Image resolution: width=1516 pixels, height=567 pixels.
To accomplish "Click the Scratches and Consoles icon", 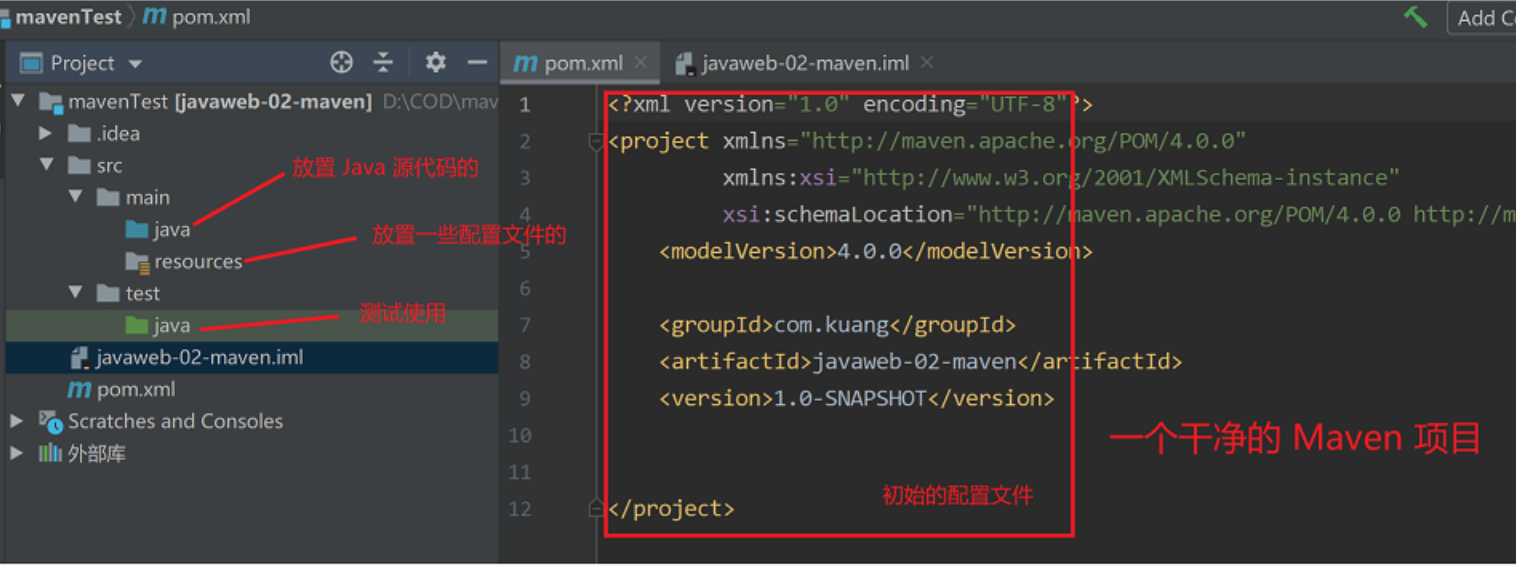I will (50, 420).
